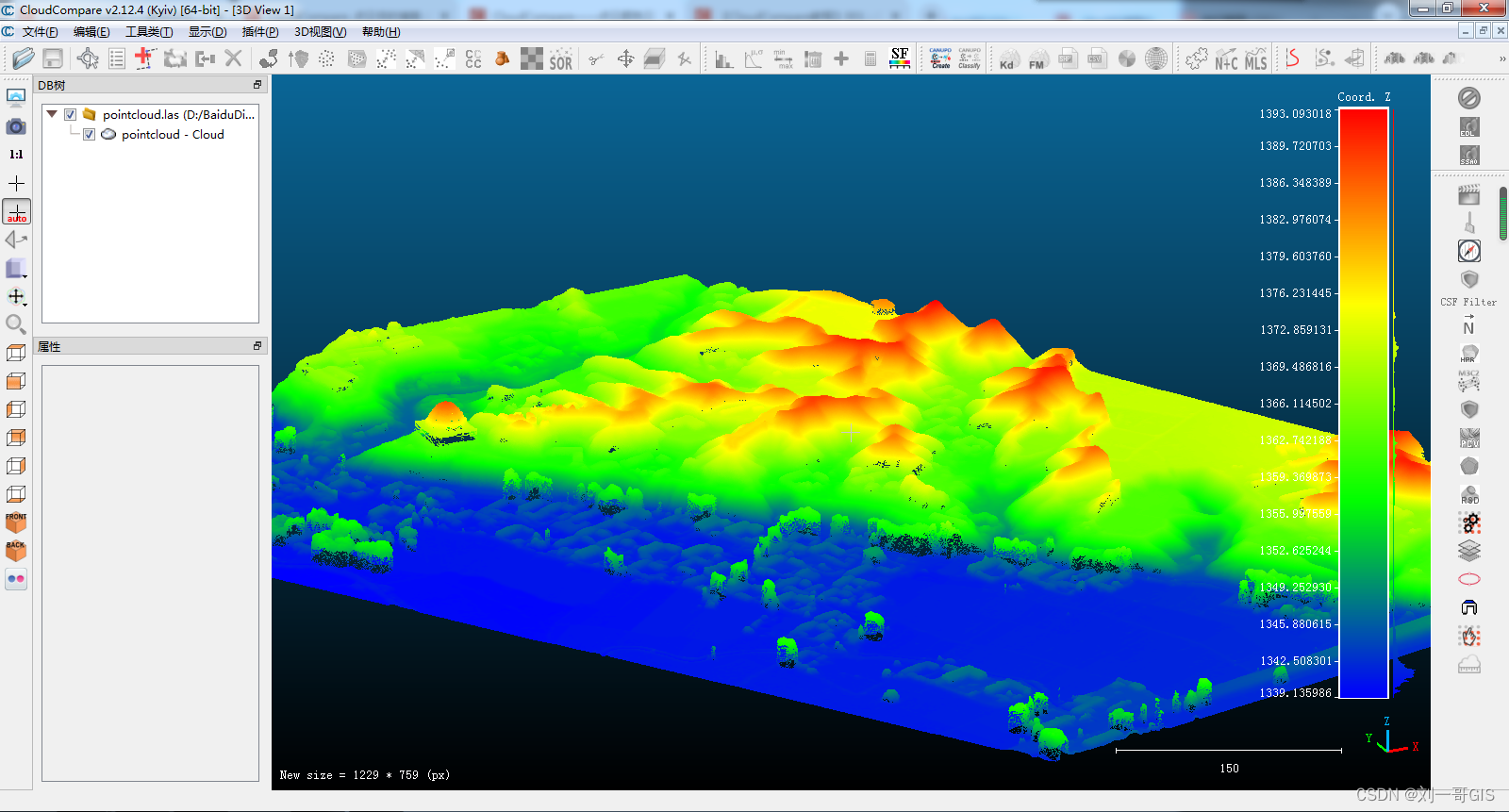Set the Front view cube icon
Screen dimensions: 1509x812
coord(16,522)
